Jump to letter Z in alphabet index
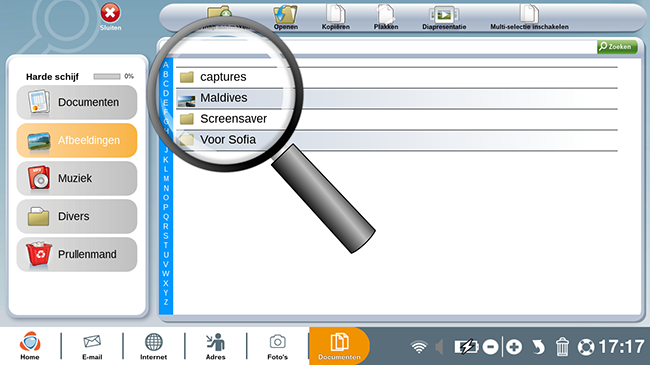The width and height of the screenshot is (650, 365). click(x=166, y=302)
